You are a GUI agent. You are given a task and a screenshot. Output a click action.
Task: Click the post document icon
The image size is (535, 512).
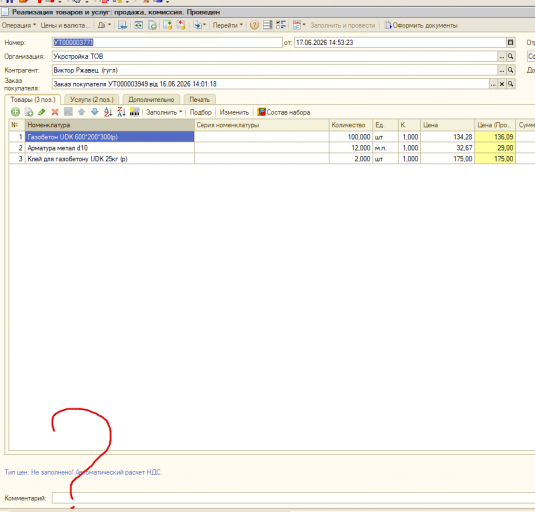pyautogui.click(x=168, y=25)
